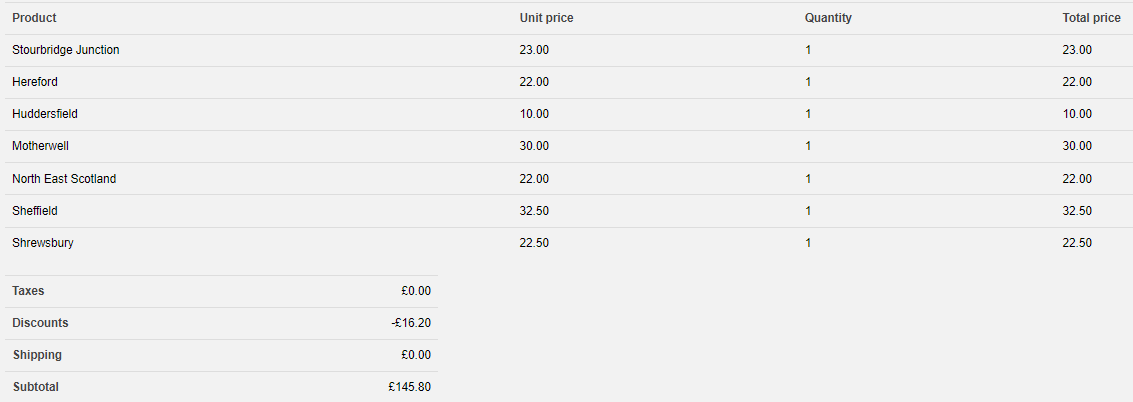Click the quantity value for Huddersfield

(808, 114)
